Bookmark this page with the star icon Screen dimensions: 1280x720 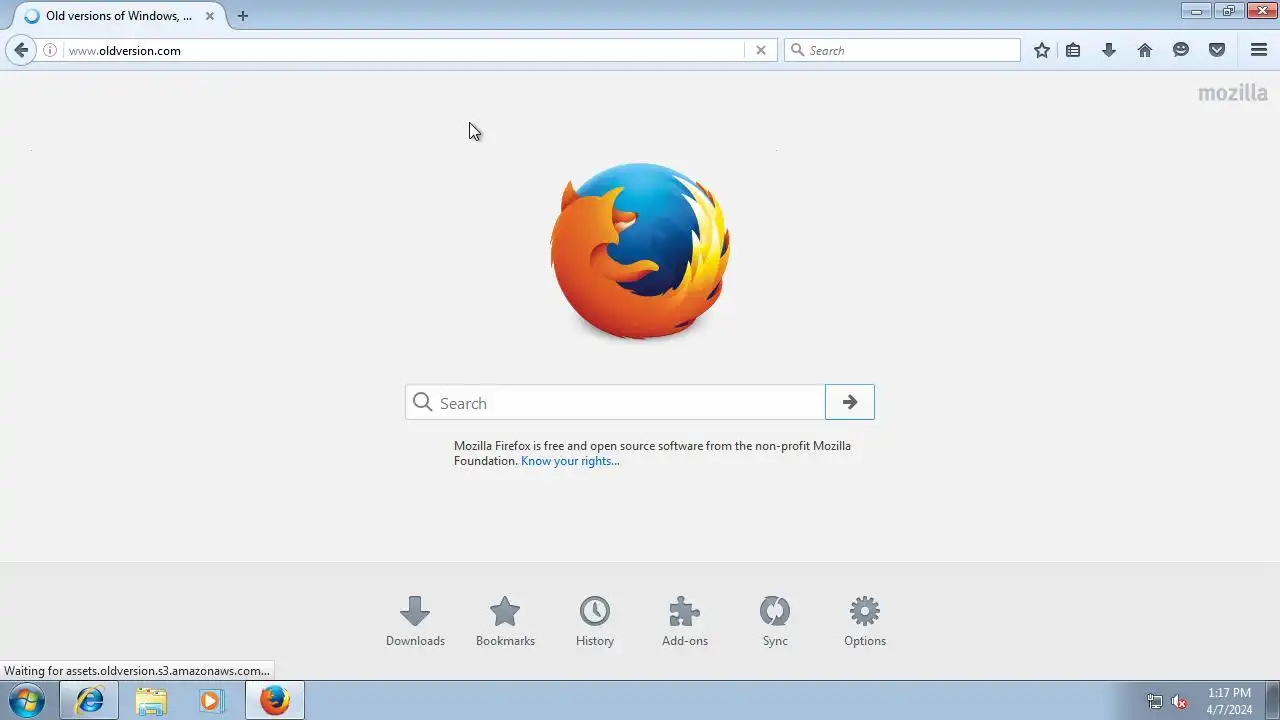point(1042,50)
